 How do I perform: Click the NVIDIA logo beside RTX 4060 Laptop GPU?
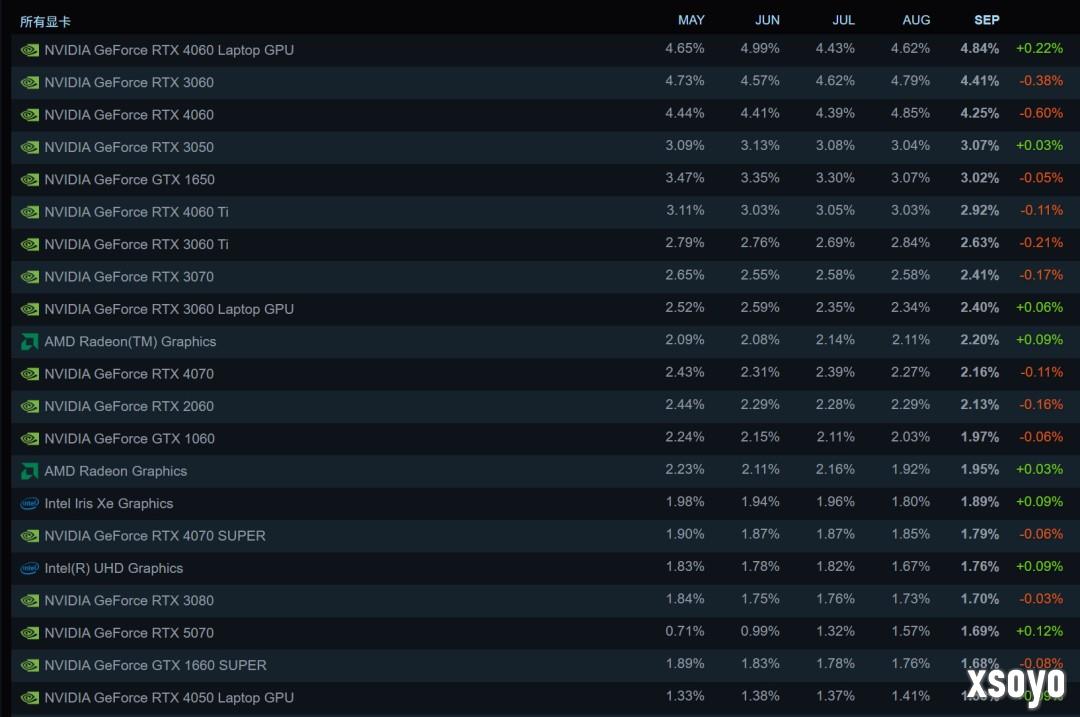point(29,50)
